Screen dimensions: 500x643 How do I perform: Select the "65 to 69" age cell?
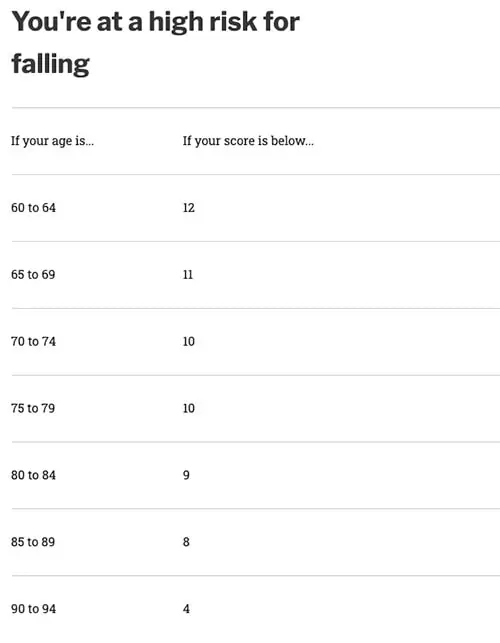[x=33, y=275]
